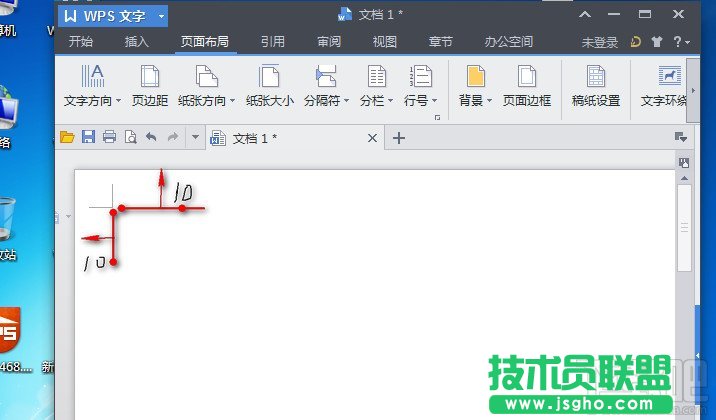Image resolution: width=716 pixels, height=420 pixels.
Task: Switch to the 办公空间 tab
Action: coord(508,42)
